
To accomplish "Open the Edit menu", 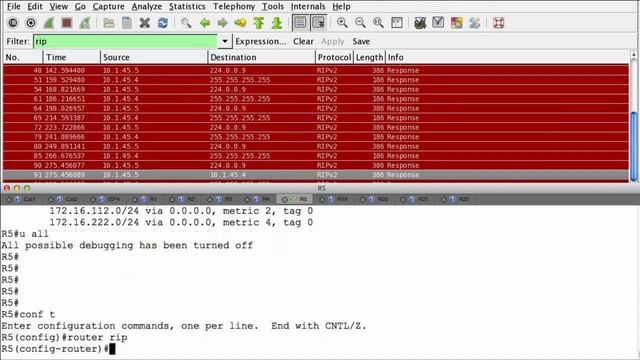I will coord(35,7).
